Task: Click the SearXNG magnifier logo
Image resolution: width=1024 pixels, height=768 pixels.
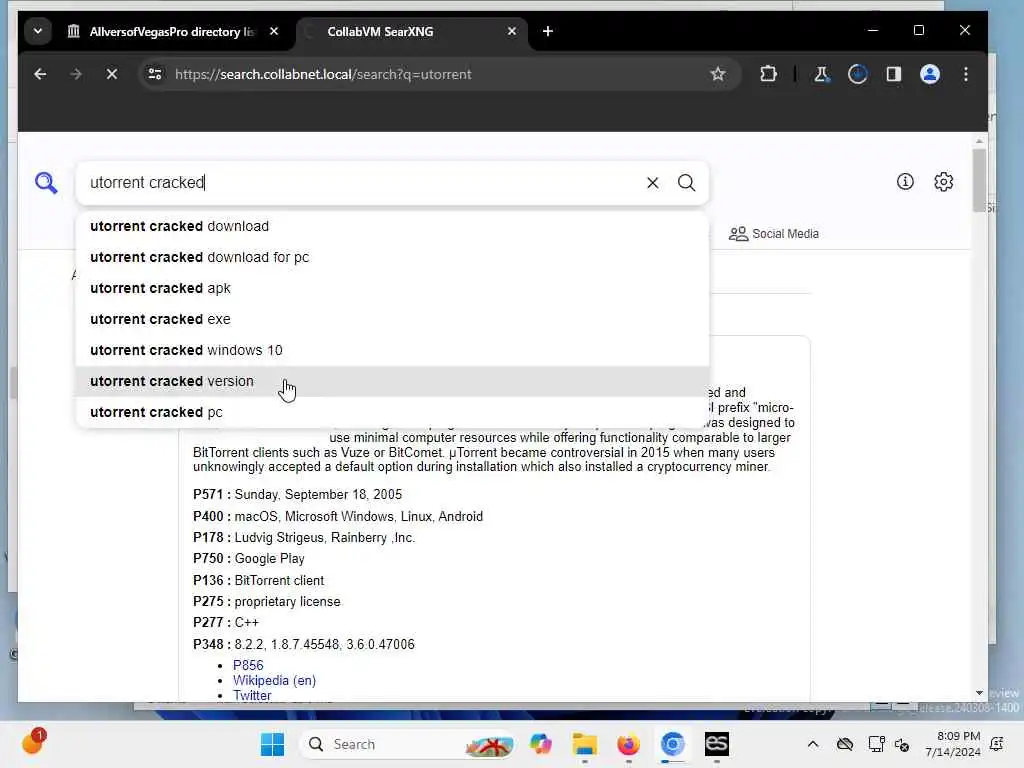Action: point(46,183)
